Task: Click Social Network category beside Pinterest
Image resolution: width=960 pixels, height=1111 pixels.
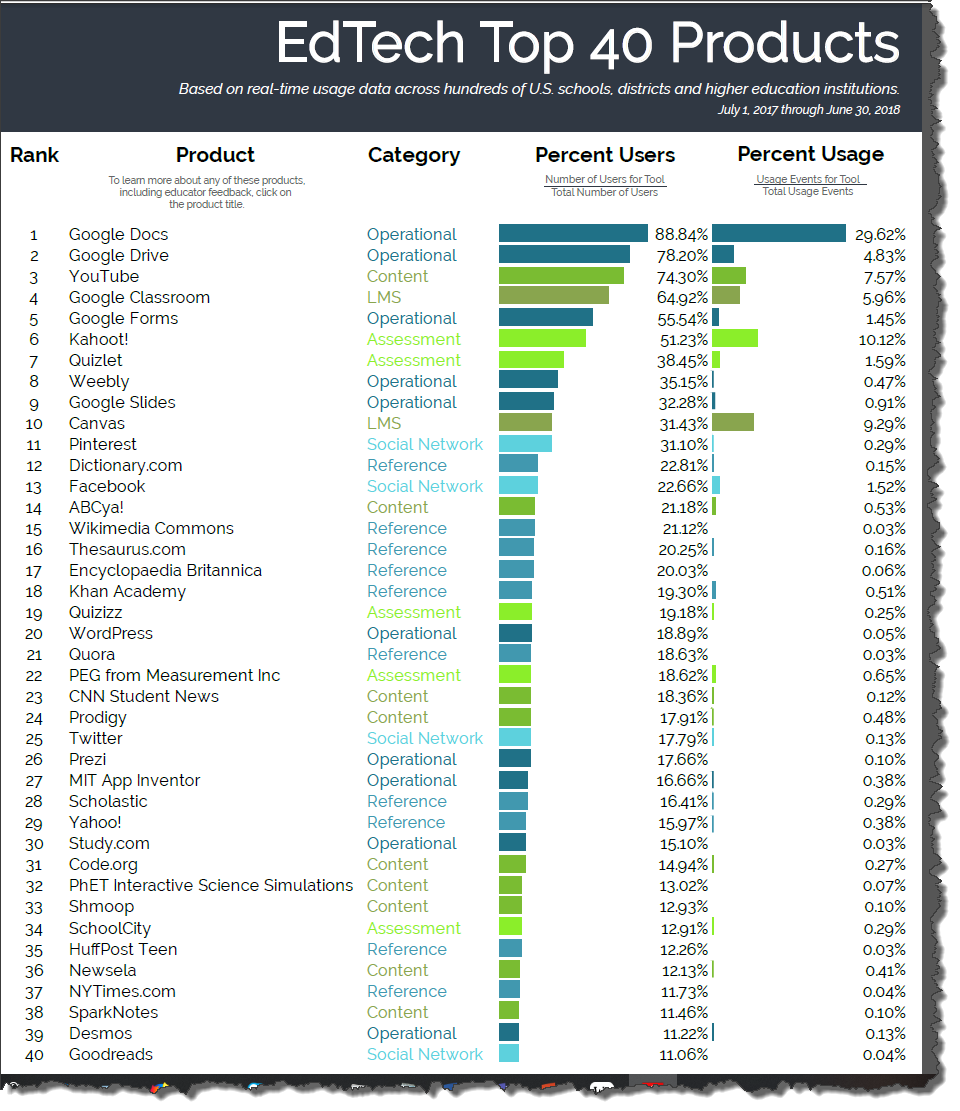Action: point(425,444)
